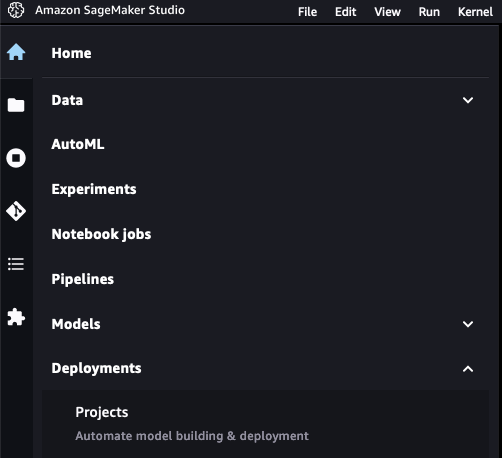This screenshot has height=458, width=502.
Task: Open Notebook jobs
Action: (101, 234)
